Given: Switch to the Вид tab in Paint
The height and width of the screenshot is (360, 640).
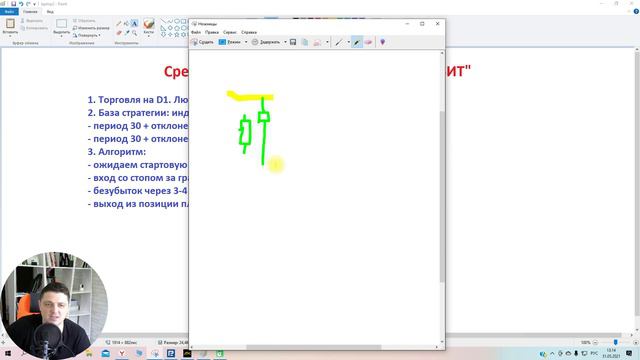Looking at the screenshot, I should click(x=50, y=12).
